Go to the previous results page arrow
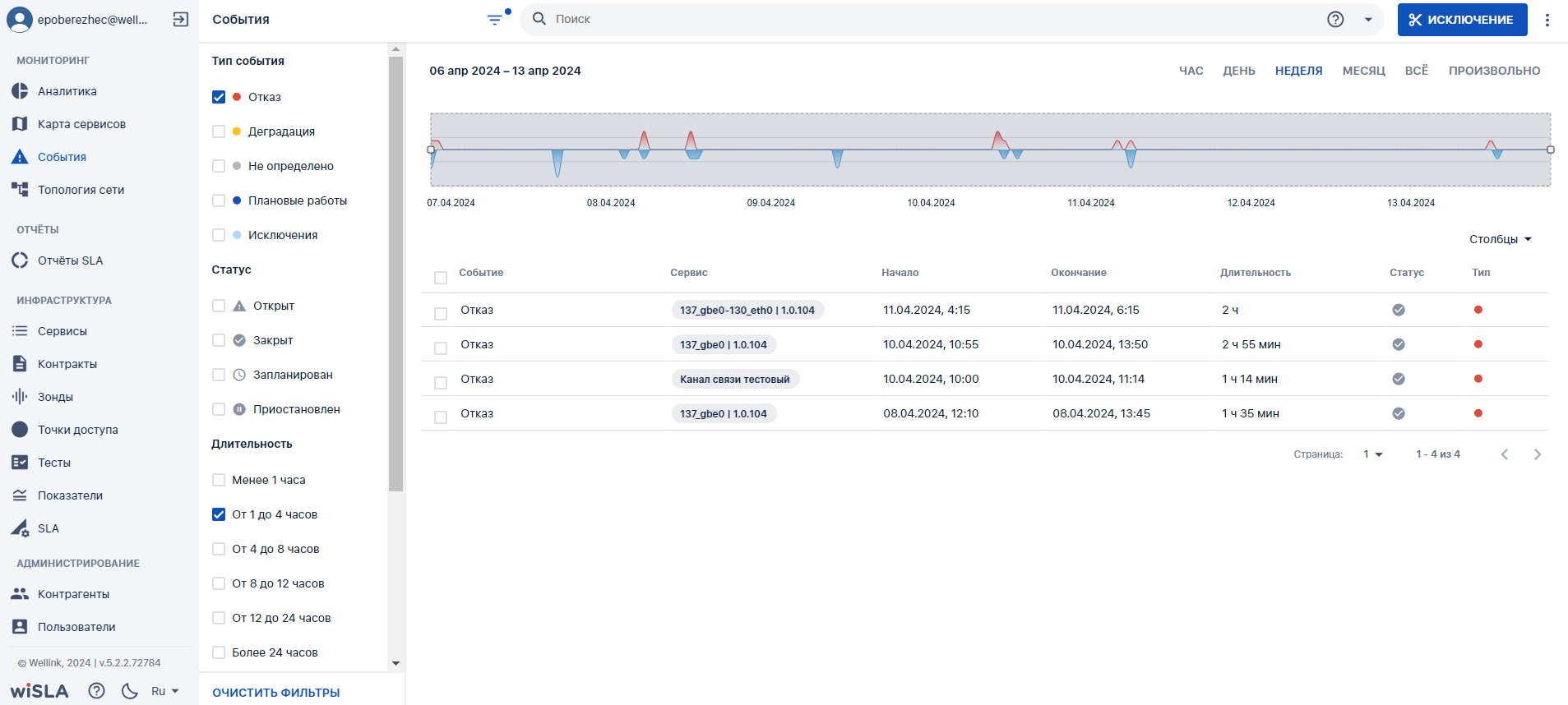 click(x=1504, y=454)
